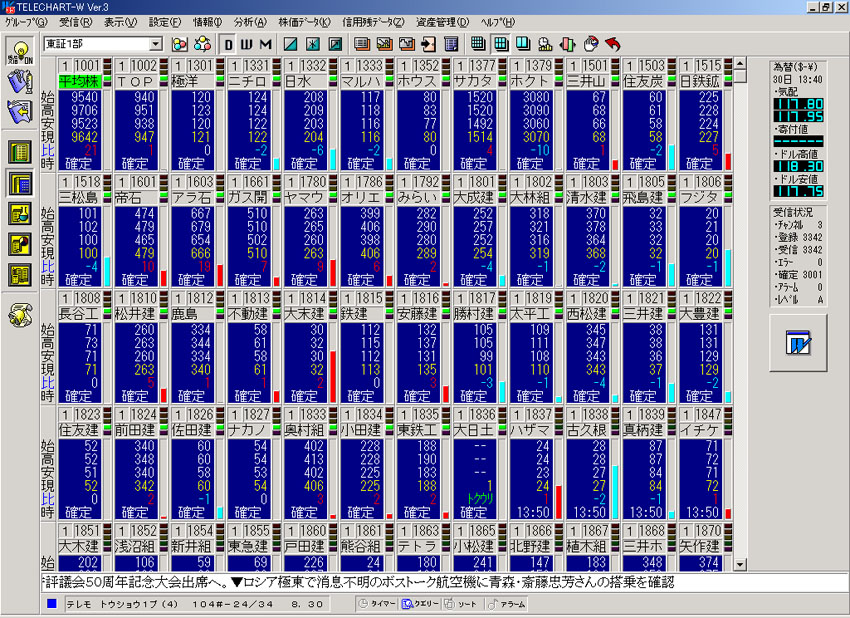The height and width of the screenshot is (618, 850).
Task: Click the 117.80 exchange rate value
Action: point(799,104)
